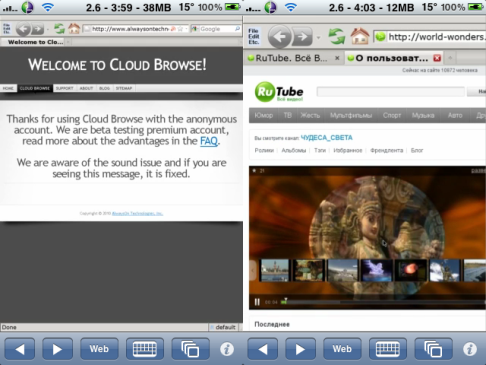Reload the Welcome to Cloud Browse page

point(59,29)
